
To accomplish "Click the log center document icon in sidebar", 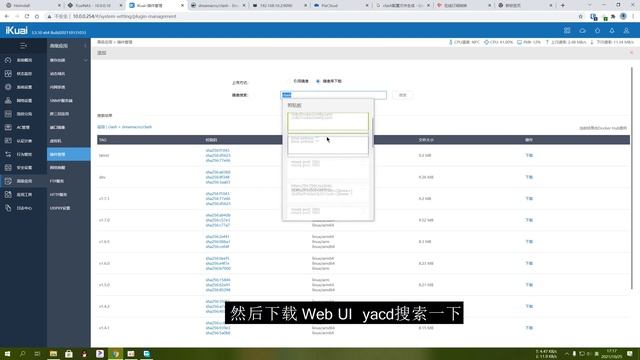I will pos(8,208).
